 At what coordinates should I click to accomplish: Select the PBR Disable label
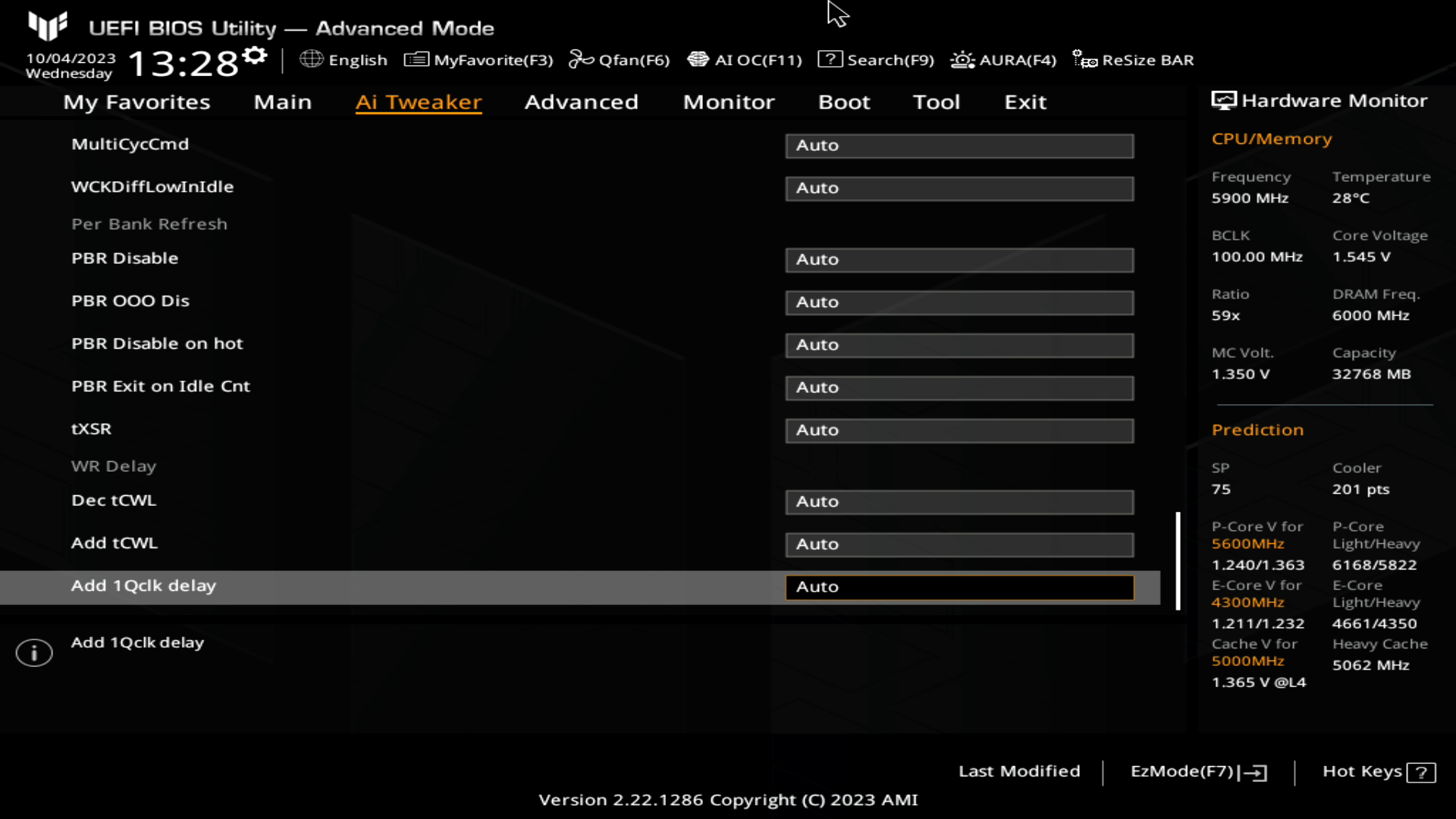tap(124, 258)
